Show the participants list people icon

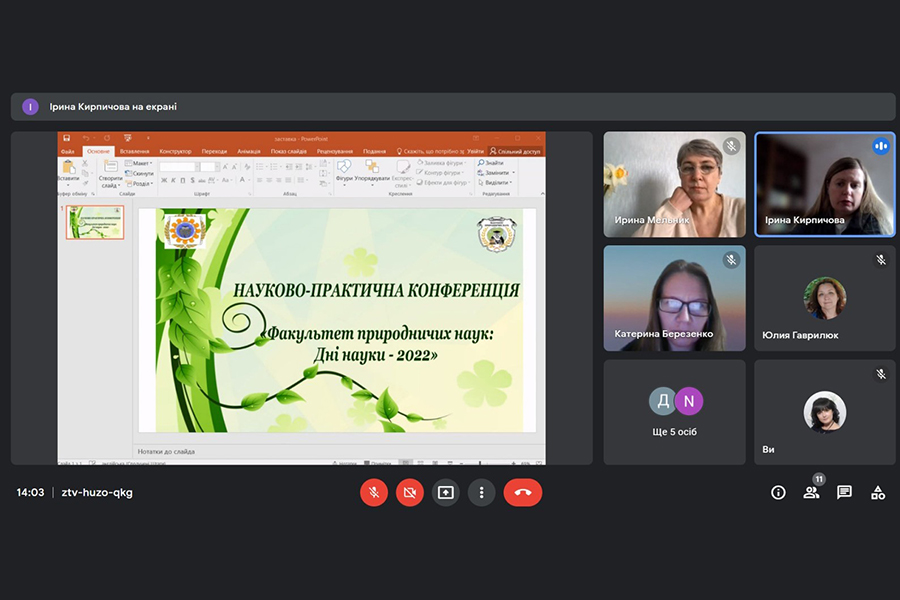(x=811, y=493)
